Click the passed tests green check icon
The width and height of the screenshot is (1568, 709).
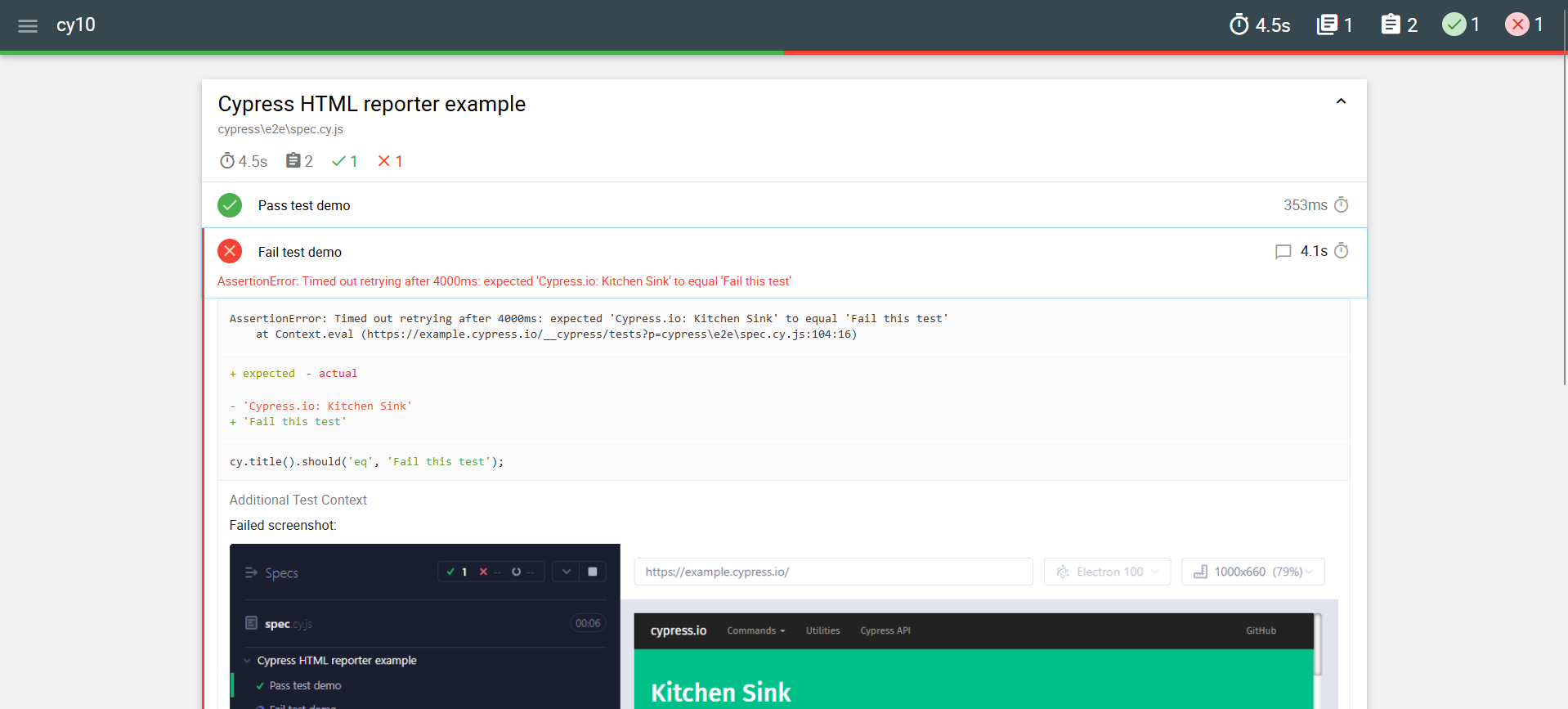coord(1454,25)
